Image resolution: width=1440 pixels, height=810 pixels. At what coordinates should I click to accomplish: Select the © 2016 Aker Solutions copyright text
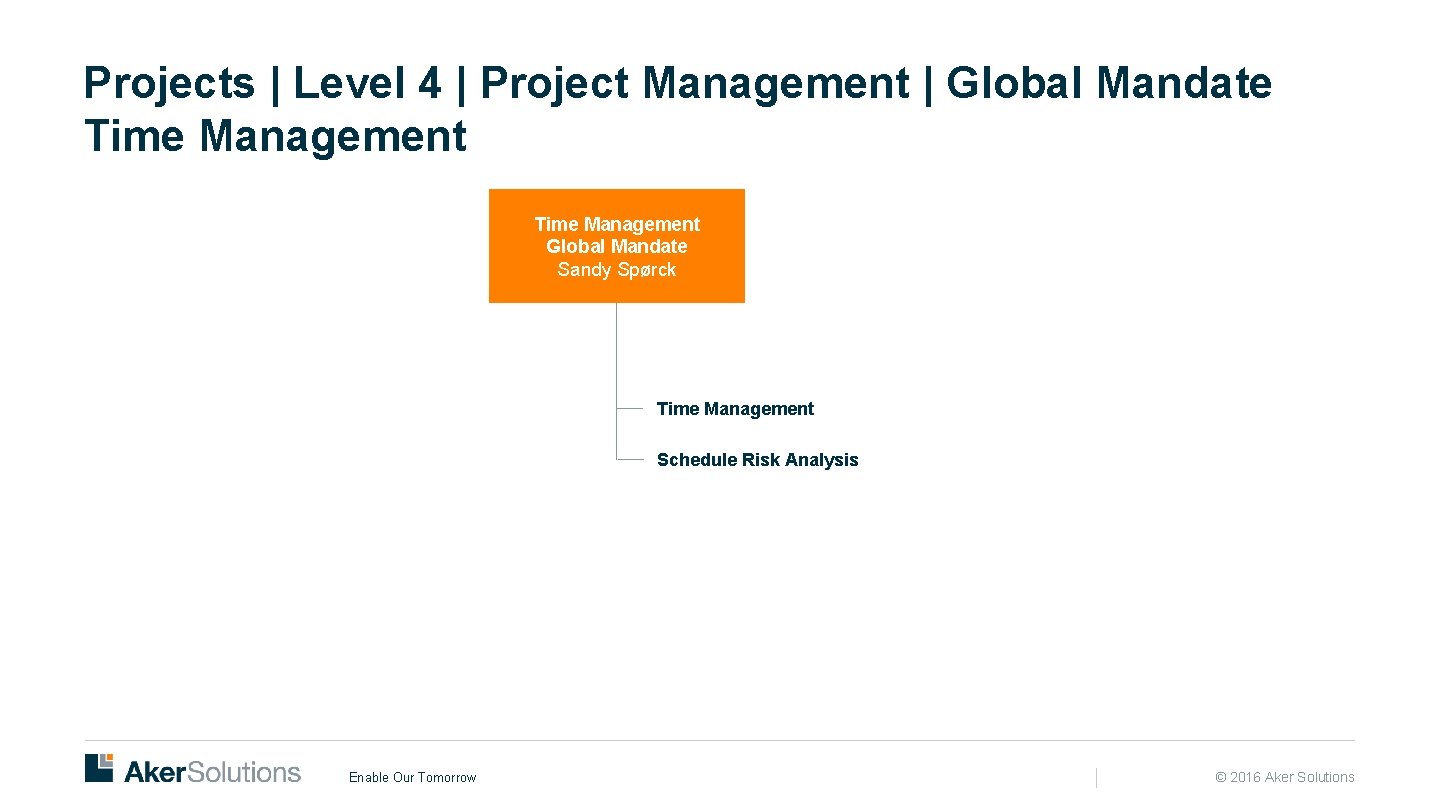point(1284,777)
